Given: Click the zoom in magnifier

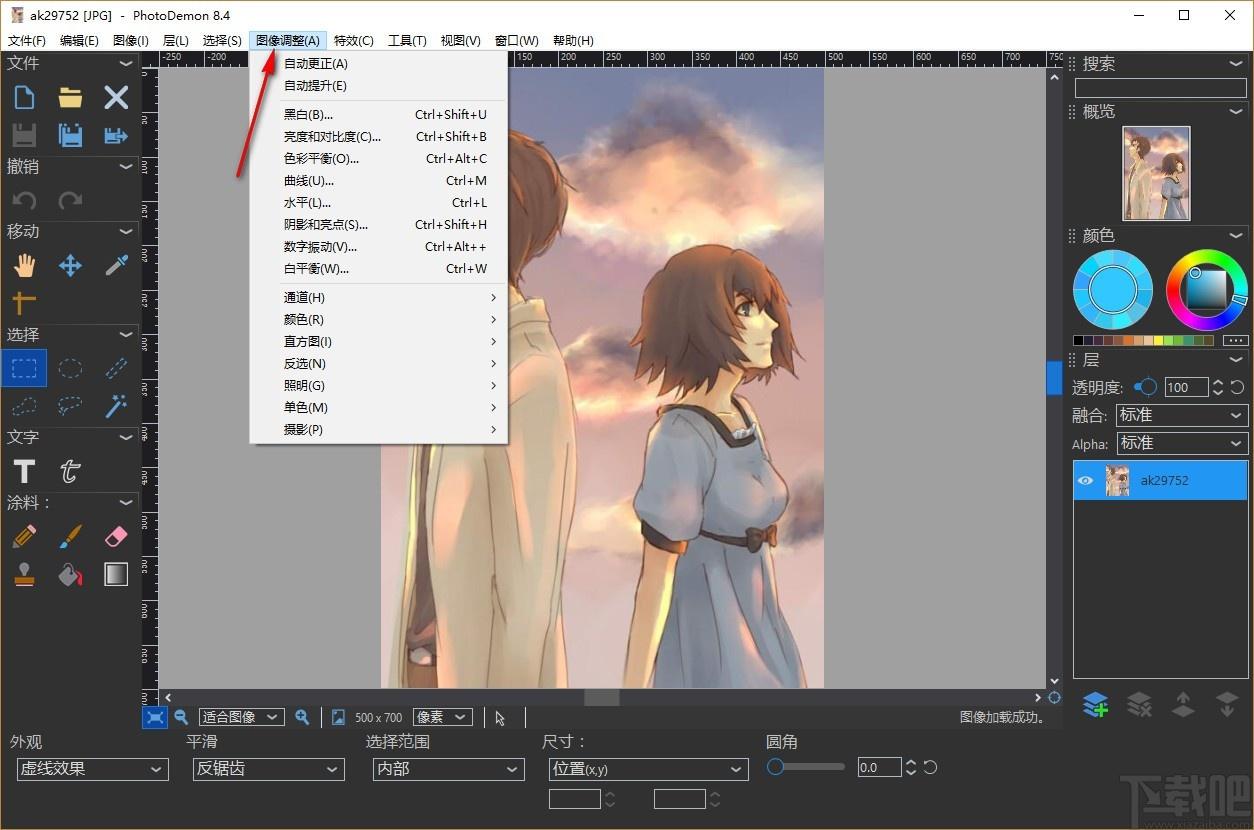Looking at the screenshot, I should [x=302, y=717].
